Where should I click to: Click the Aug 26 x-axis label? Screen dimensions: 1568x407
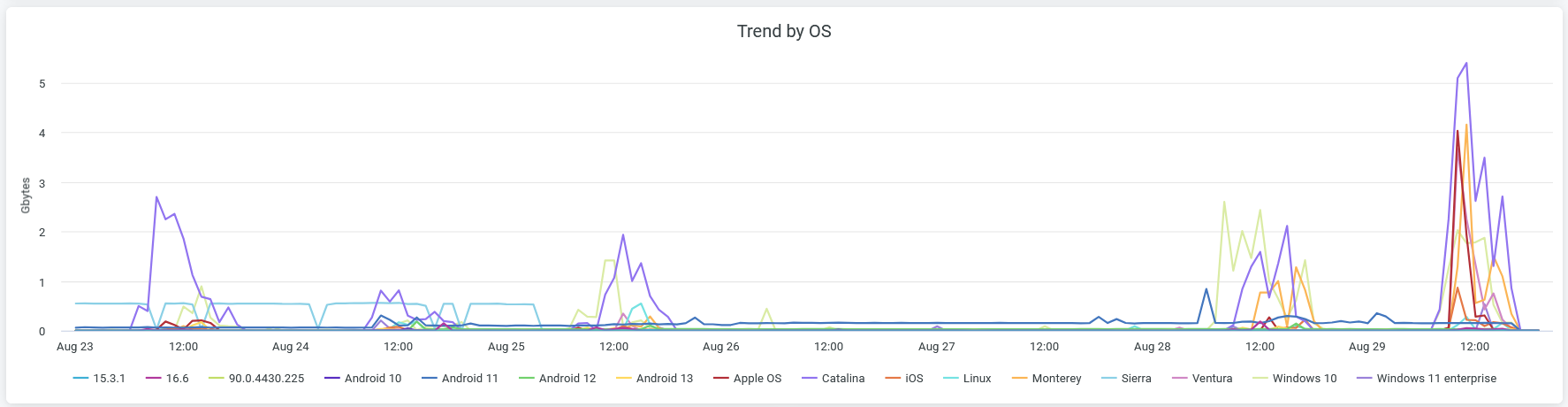[720, 347]
